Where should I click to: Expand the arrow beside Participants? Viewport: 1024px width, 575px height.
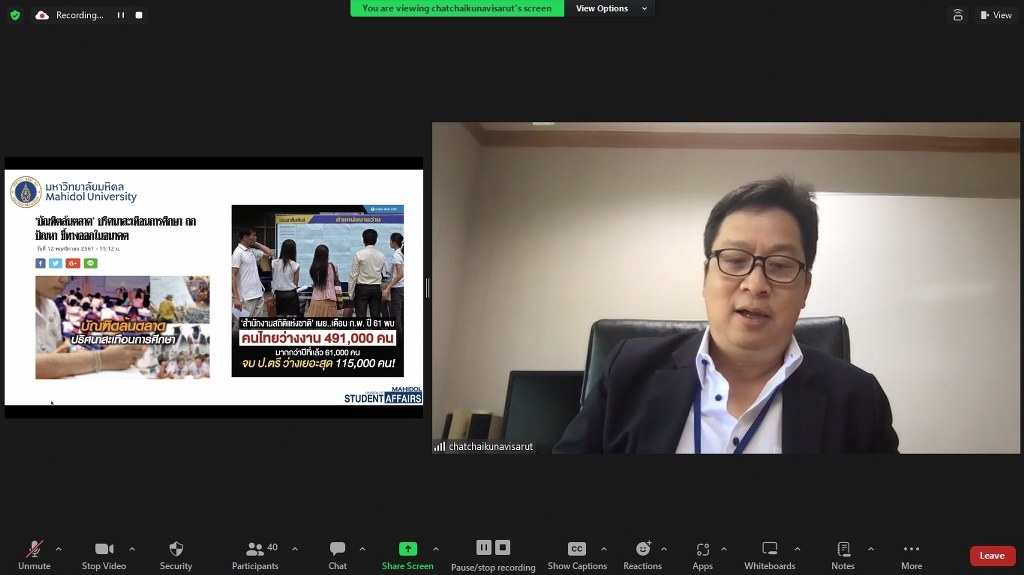coord(295,549)
